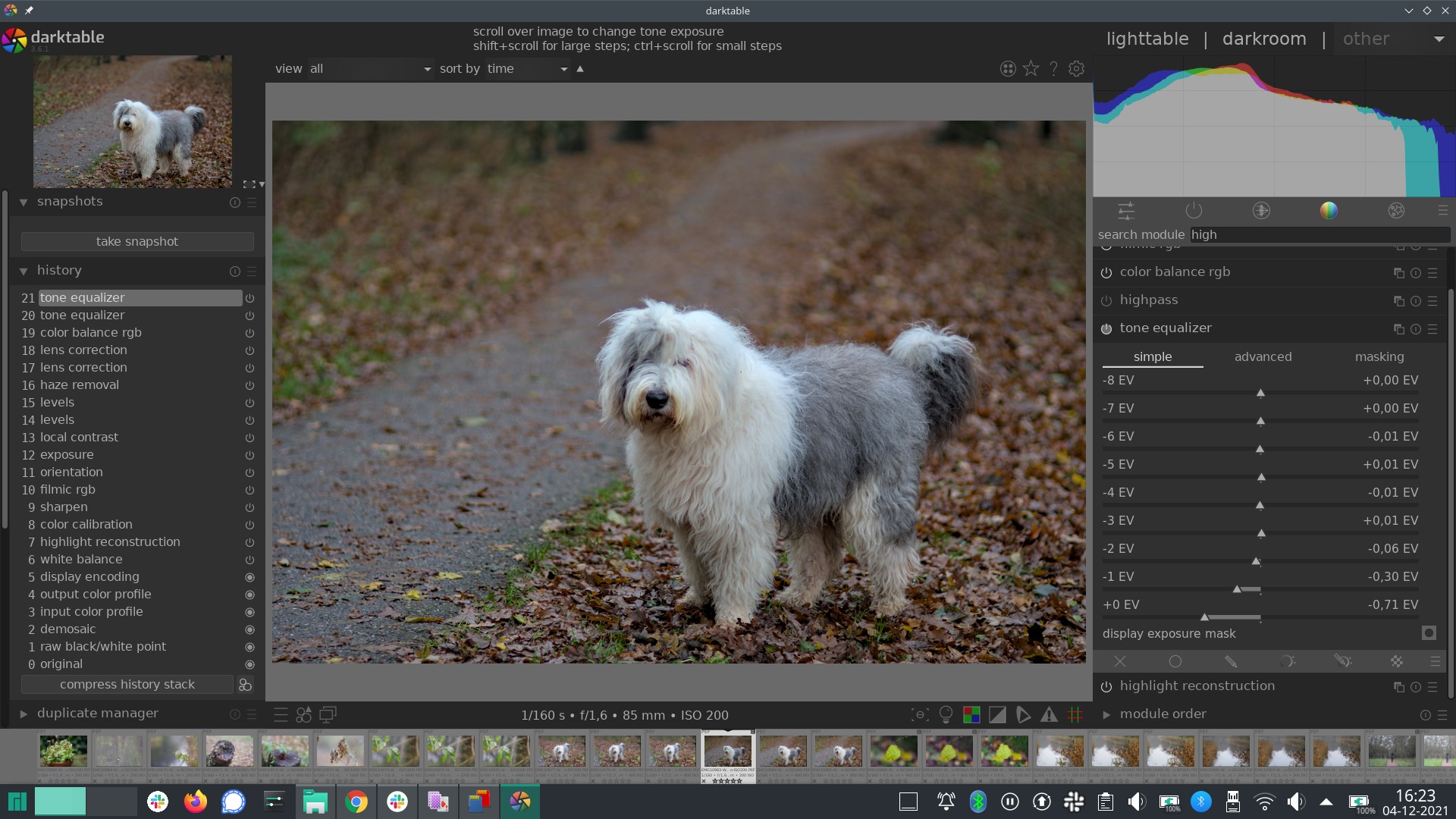Switch to the advanced tab in tone equalizer
This screenshot has height=819, width=1456.
[x=1263, y=356]
